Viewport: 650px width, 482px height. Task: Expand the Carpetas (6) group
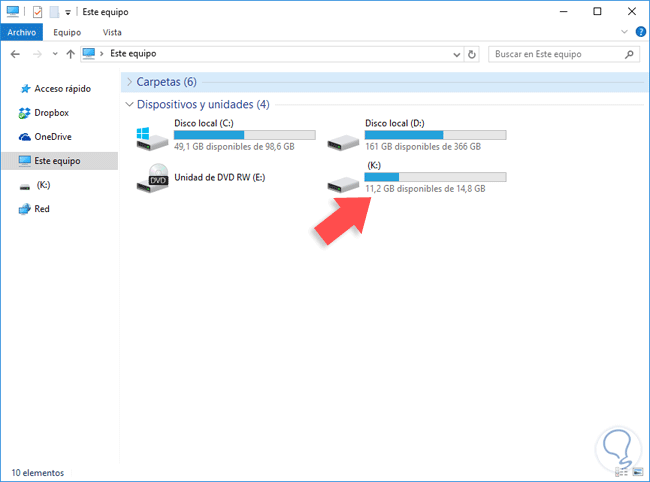pyautogui.click(x=128, y=81)
